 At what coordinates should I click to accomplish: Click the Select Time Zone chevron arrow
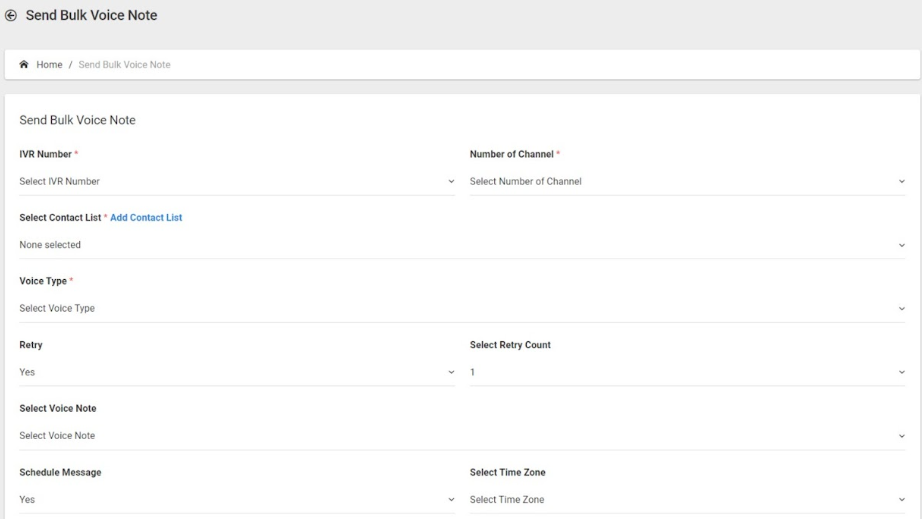tap(901, 500)
